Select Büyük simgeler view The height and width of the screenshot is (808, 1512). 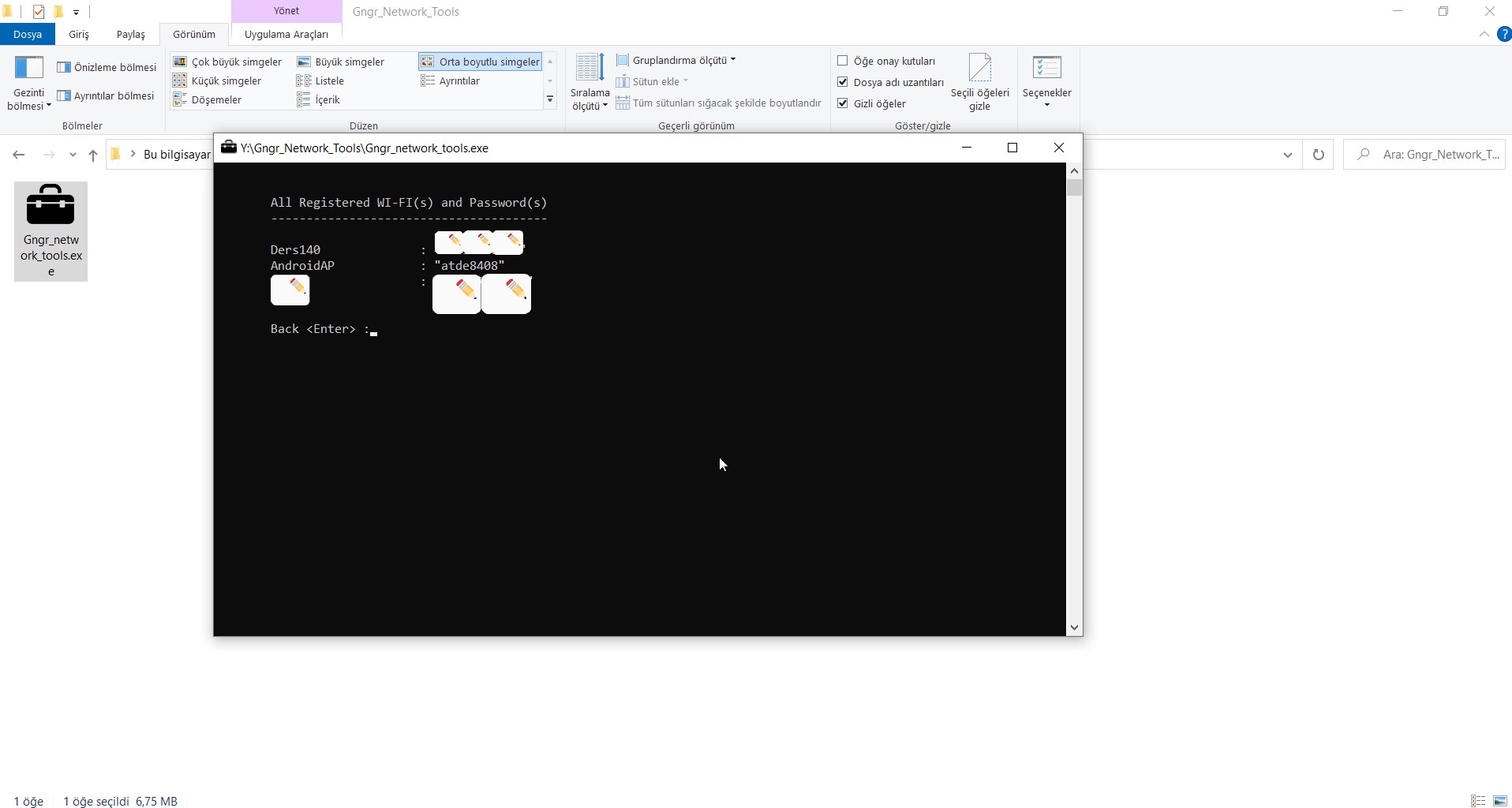coord(341,62)
